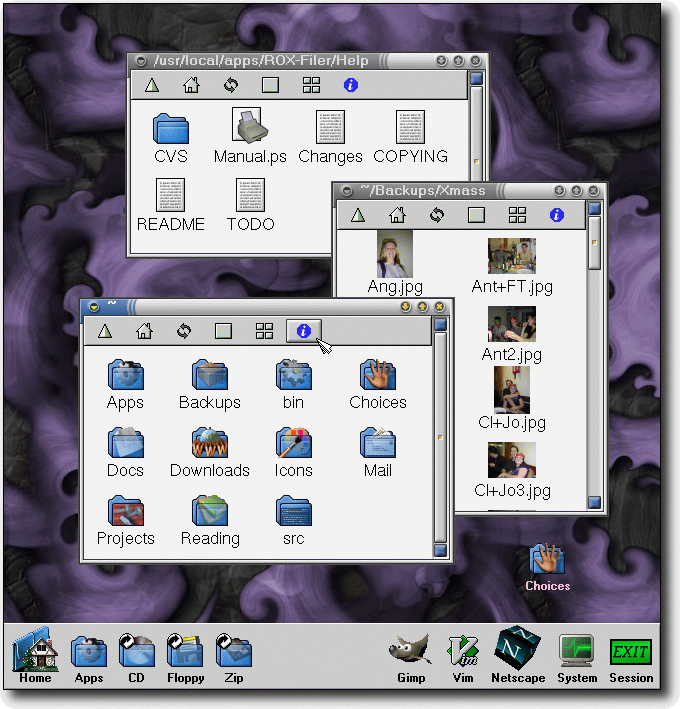Go up a directory in the home window
The width and height of the screenshot is (680, 709).
tap(105, 331)
